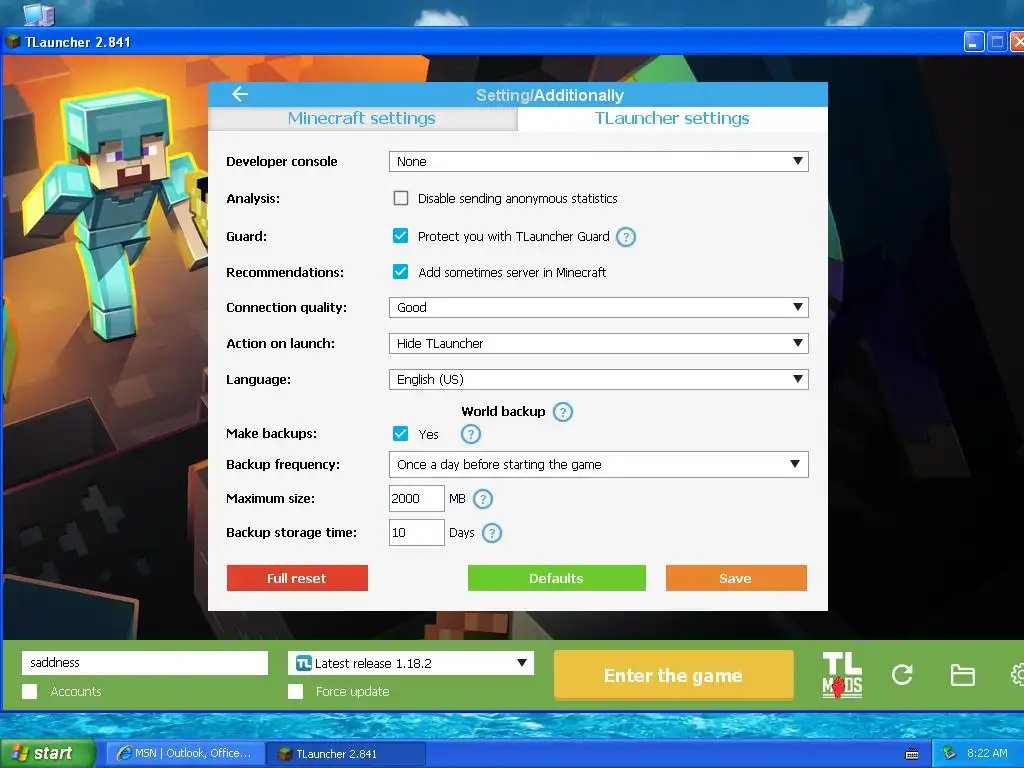Click the Defaults button
The height and width of the screenshot is (768, 1024).
click(x=556, y=578)
